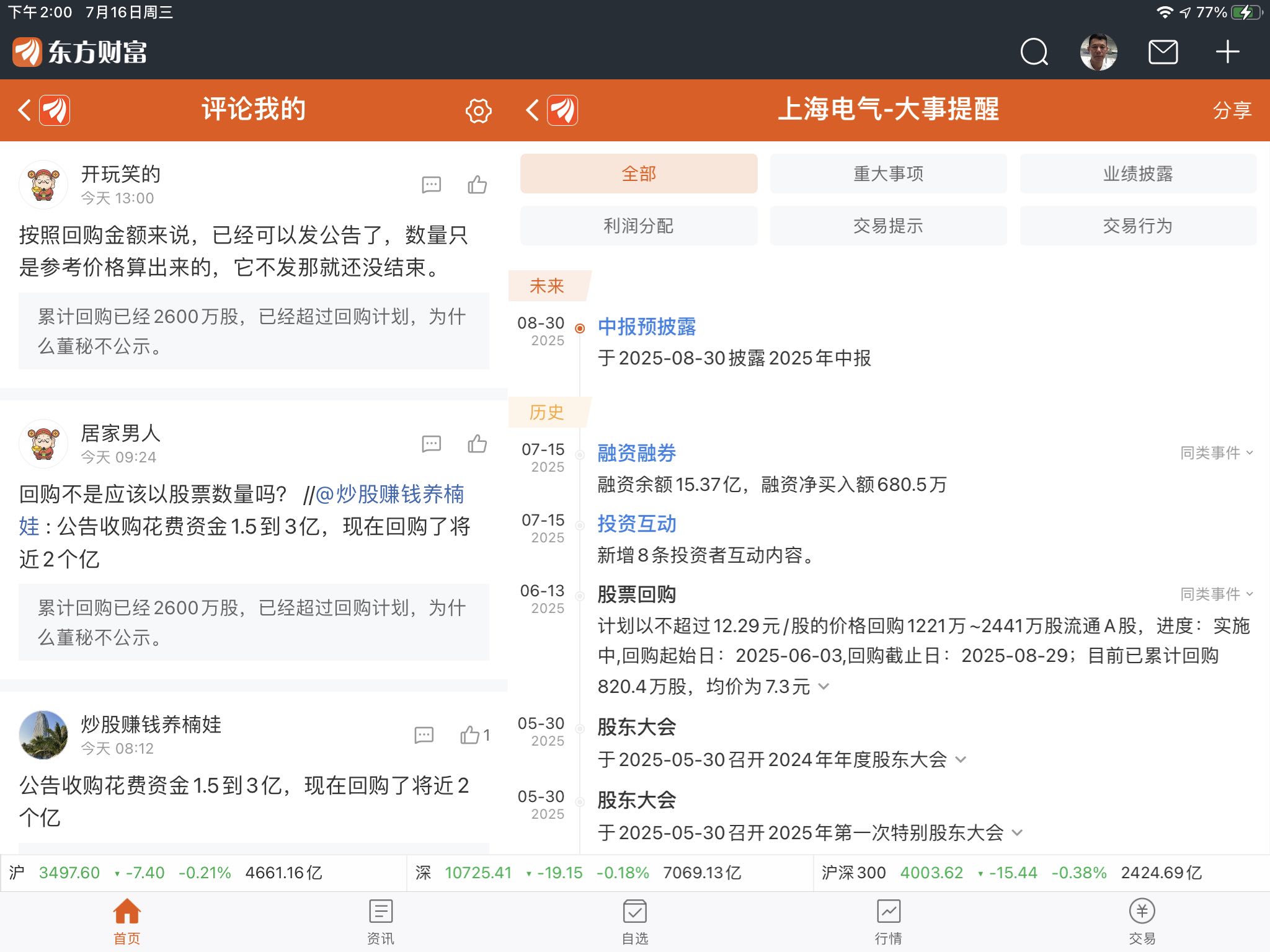The height and width of the screenshot is (952, 1270).
Task: Open the 股票回购 event title
Action: pyautogui.click(x=637, y=594)
